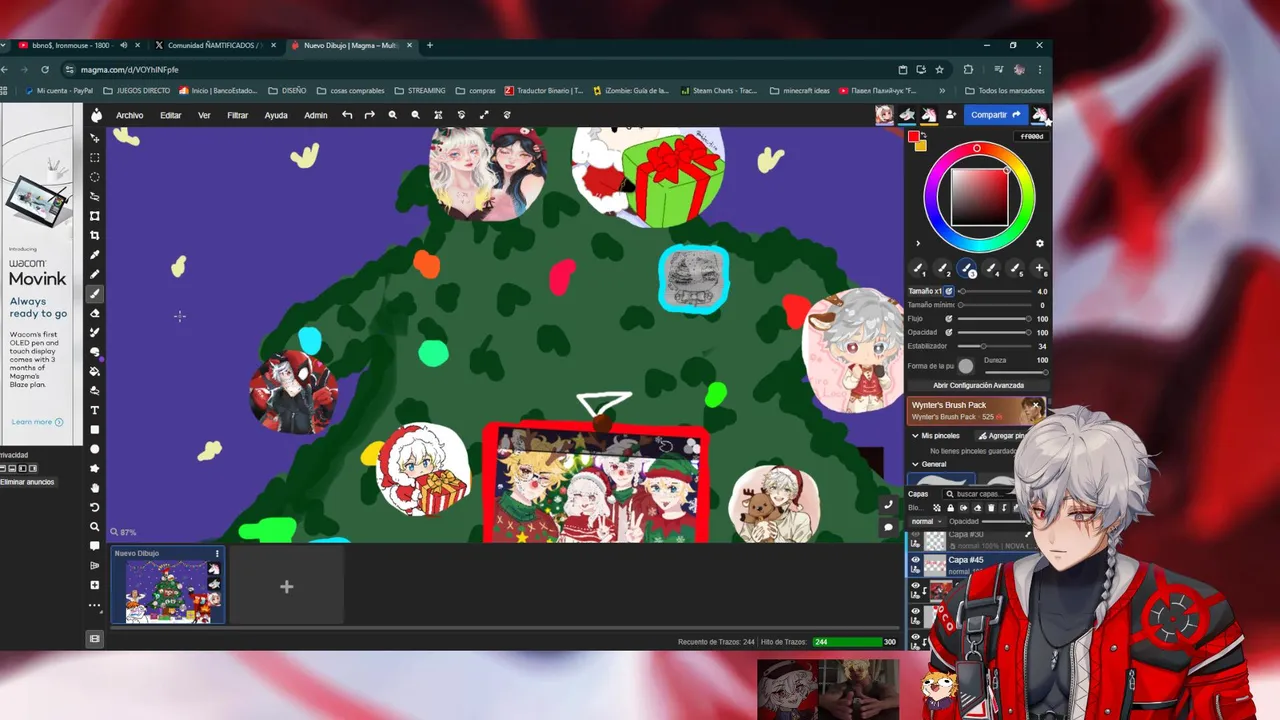Click Eliminar anuncios button
1280x720 pixels.
(x=27, y=482)
